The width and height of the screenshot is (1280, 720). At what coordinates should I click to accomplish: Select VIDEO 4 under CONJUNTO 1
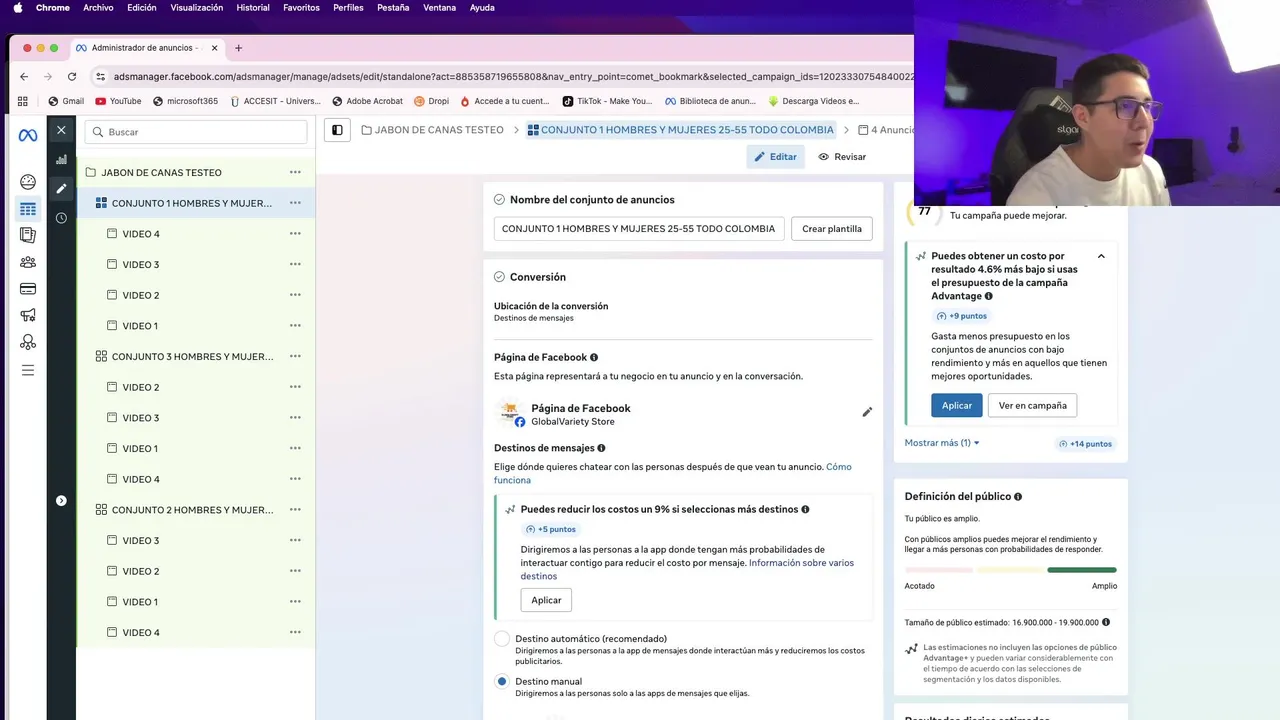141,234
